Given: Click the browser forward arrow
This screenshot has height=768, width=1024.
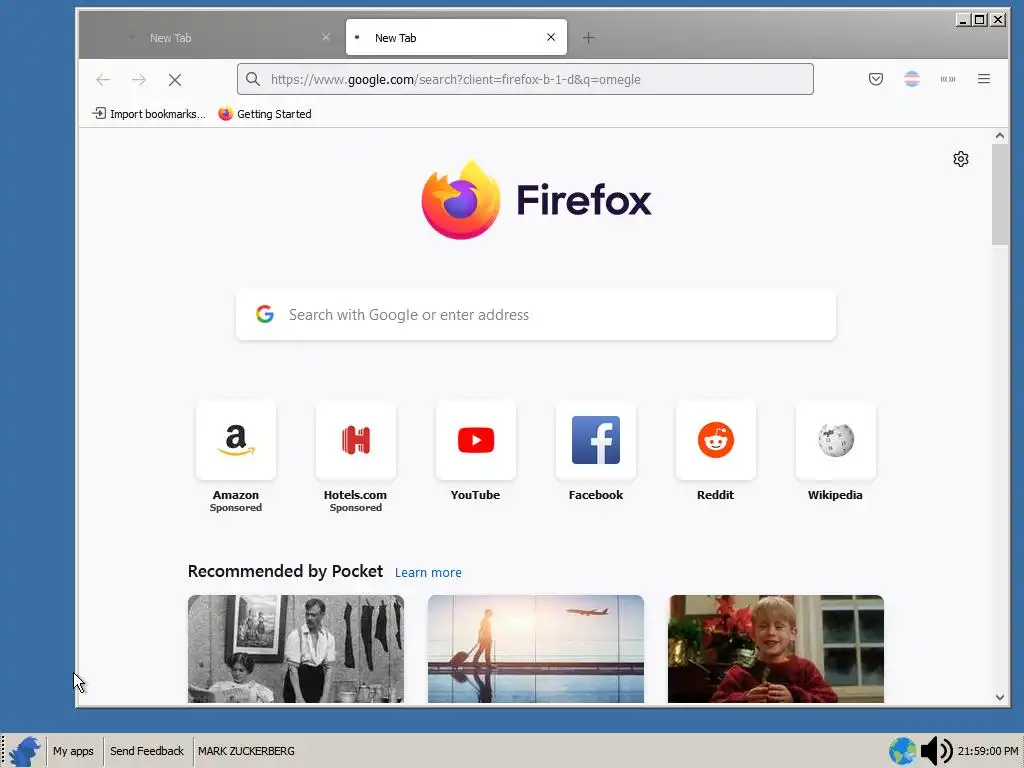Looking at the screenshot, I should click(x=138, y=80).
